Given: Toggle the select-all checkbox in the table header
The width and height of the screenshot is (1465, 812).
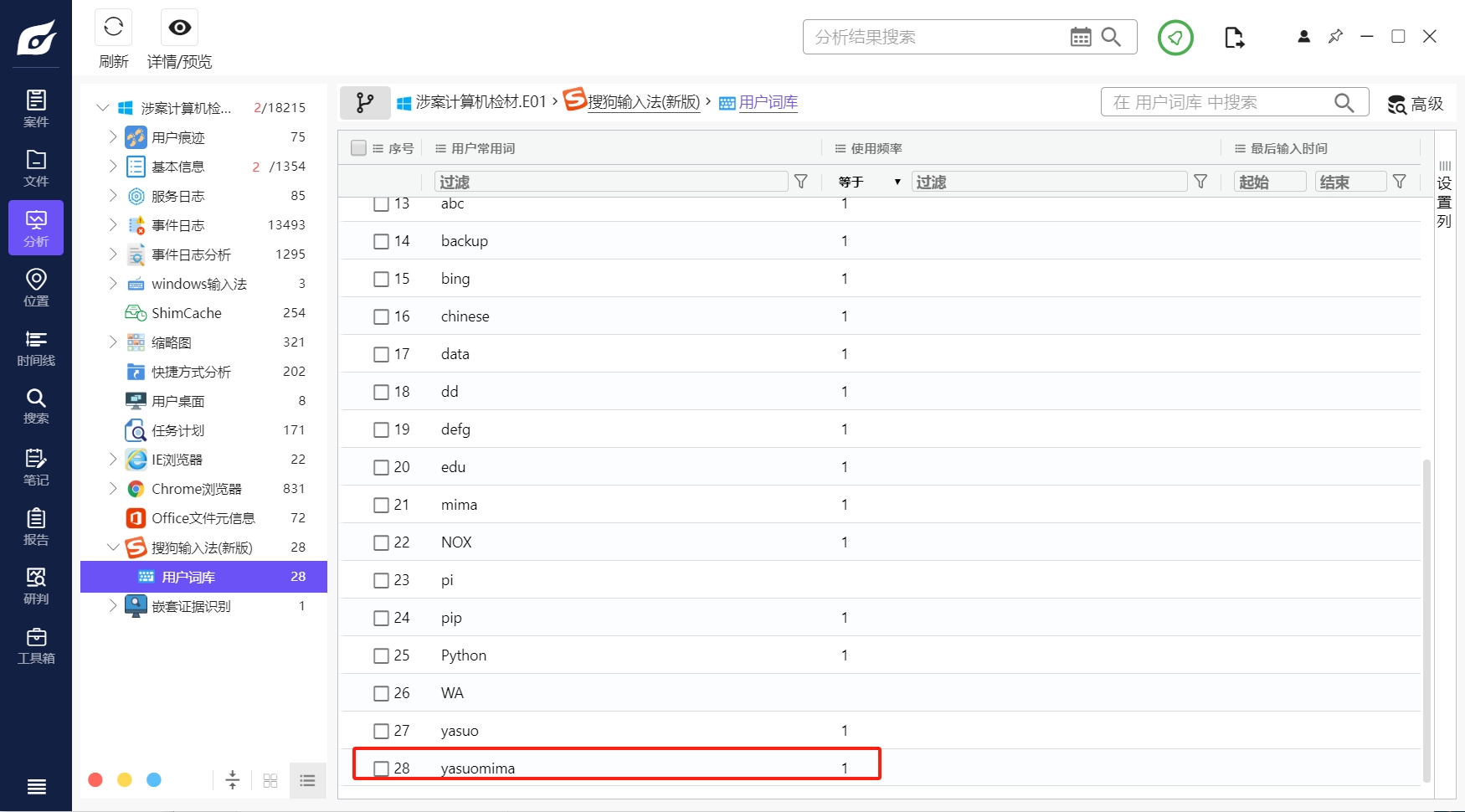Looking at the screenshot, I should coord(358,148).
